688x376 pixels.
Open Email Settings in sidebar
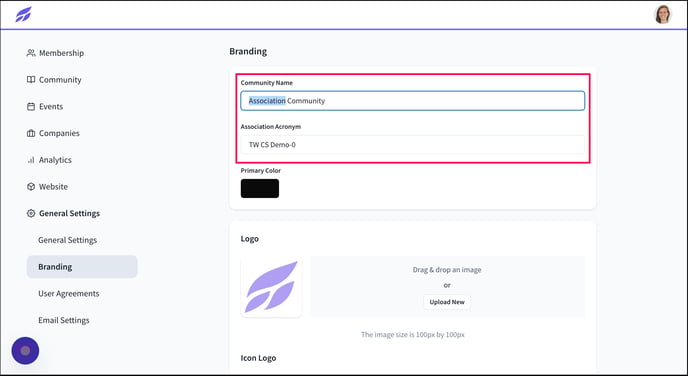tap(64, 320)
